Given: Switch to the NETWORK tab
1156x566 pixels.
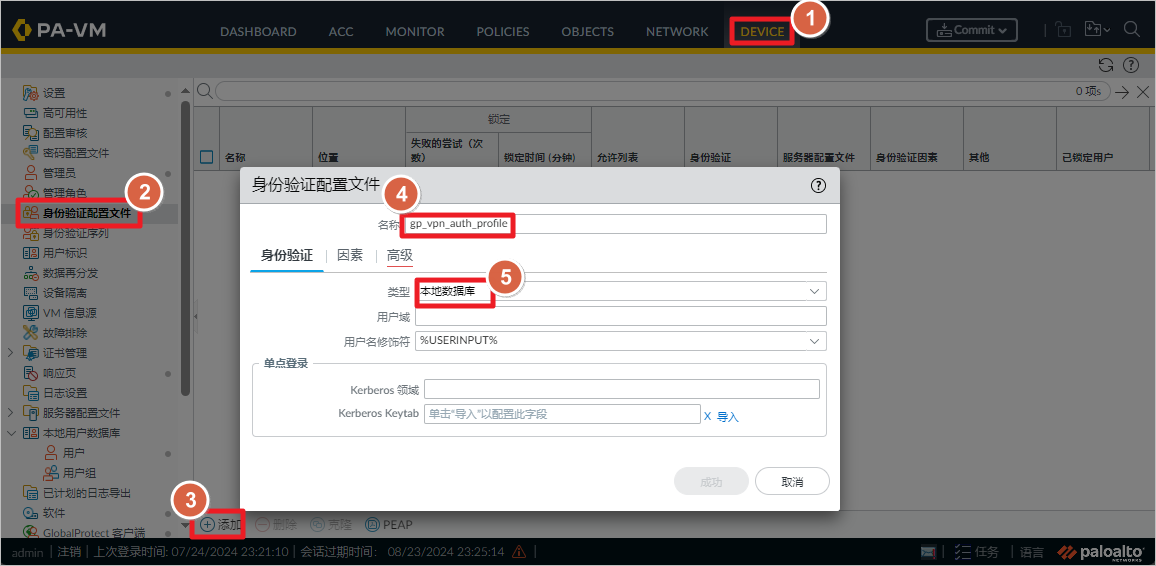Looking at the screenshot, I should point(677,32).
